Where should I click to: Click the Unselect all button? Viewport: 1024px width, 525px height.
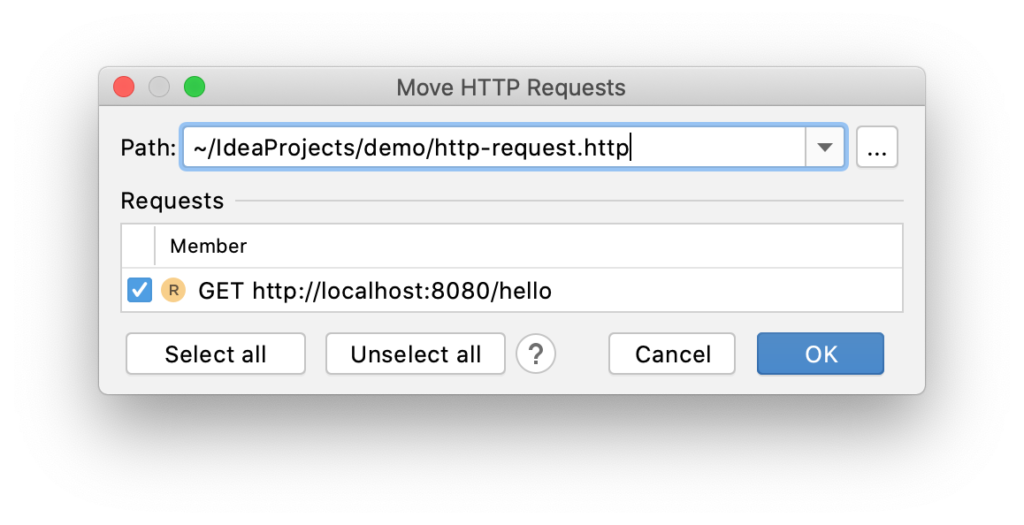[x=415, y=354]
